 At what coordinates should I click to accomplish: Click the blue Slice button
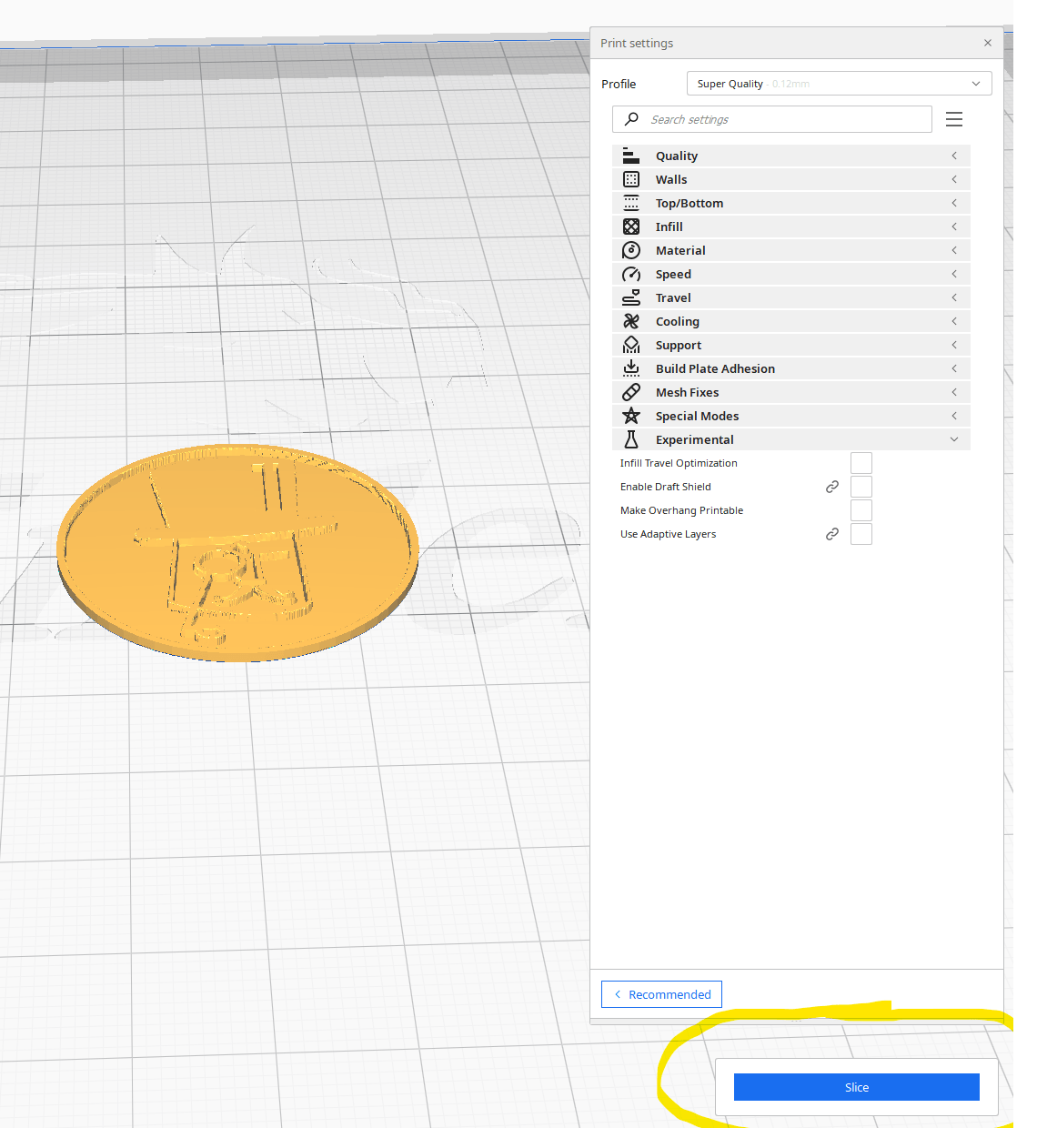[x=856, y=1087]
